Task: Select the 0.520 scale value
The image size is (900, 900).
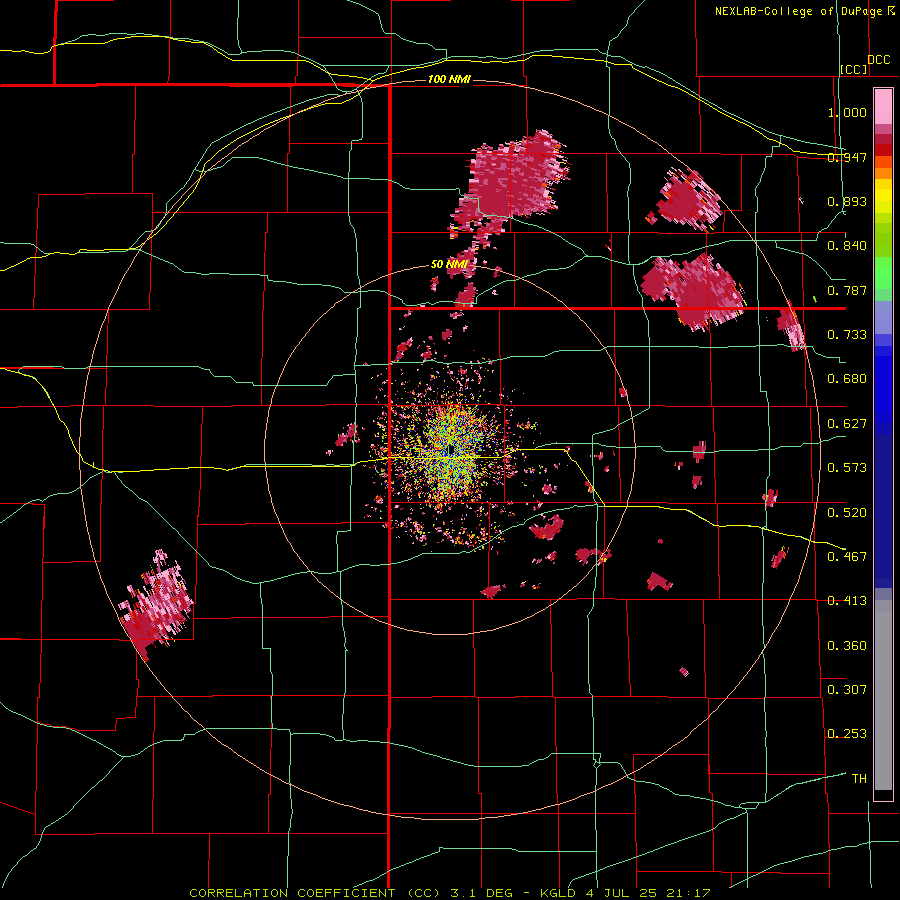Action: tap(847, 513)
